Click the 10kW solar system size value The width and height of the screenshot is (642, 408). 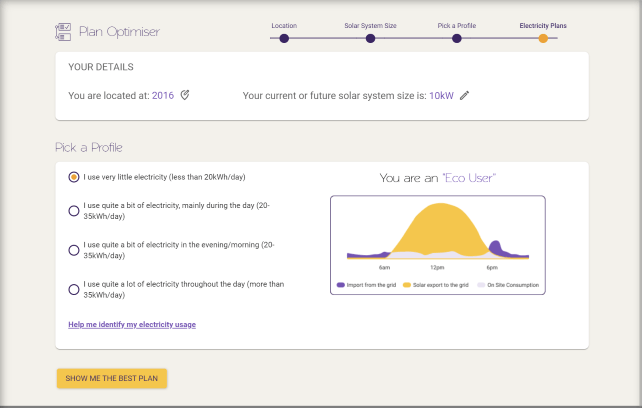tap(441, 95)
